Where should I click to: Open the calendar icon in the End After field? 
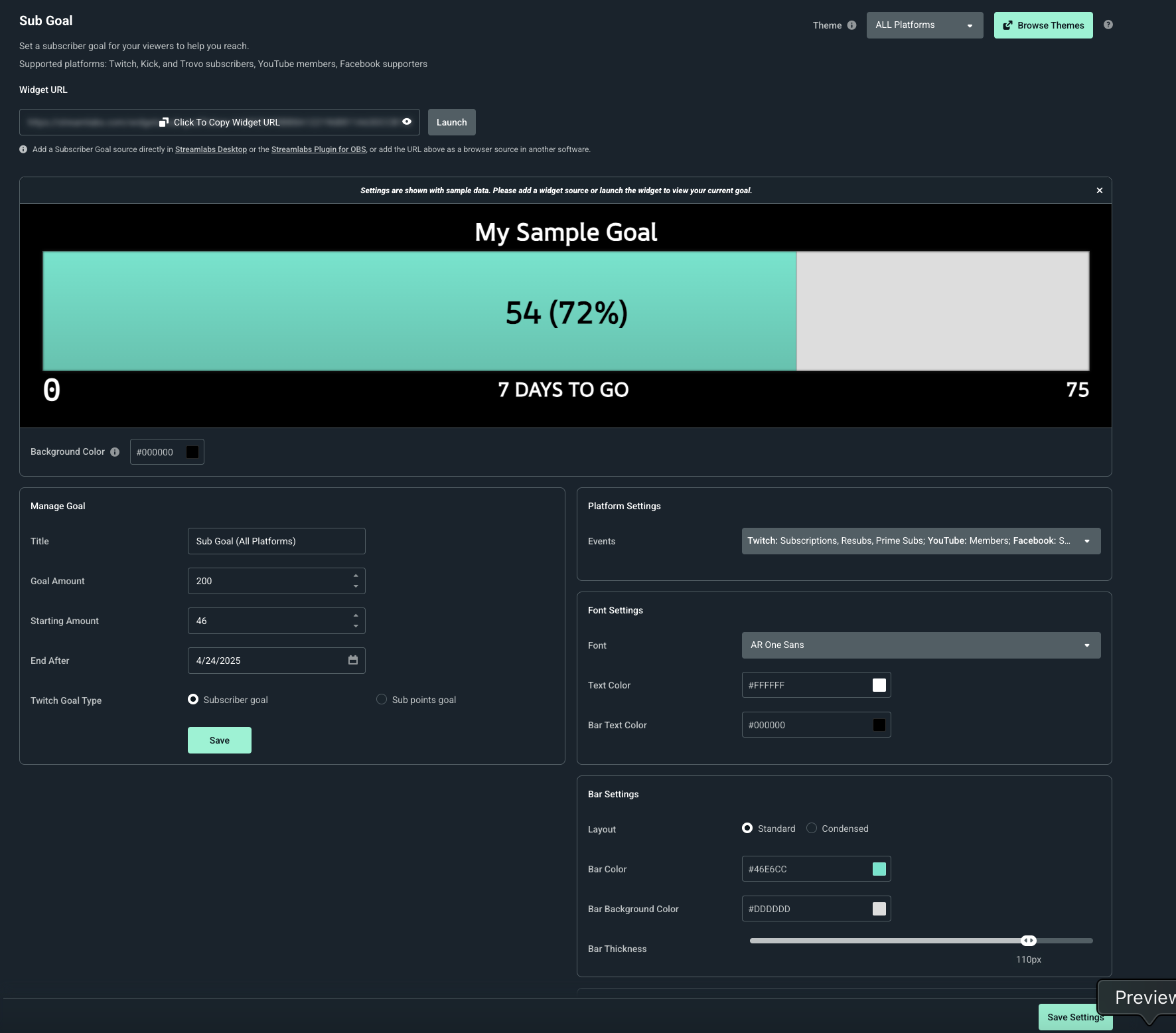click(x=354, y=660)
